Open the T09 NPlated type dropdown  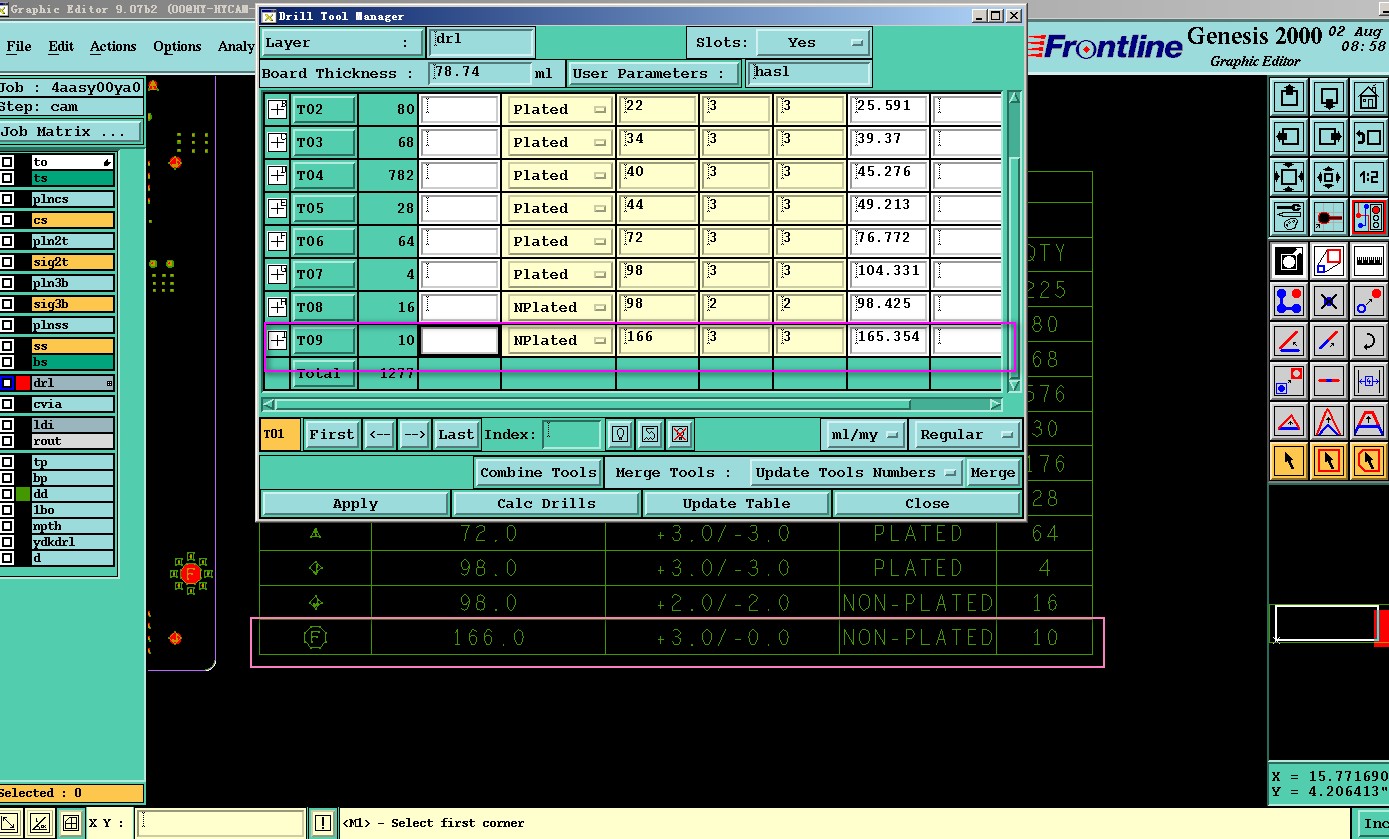pyautogui.click(x=560, y=340)
